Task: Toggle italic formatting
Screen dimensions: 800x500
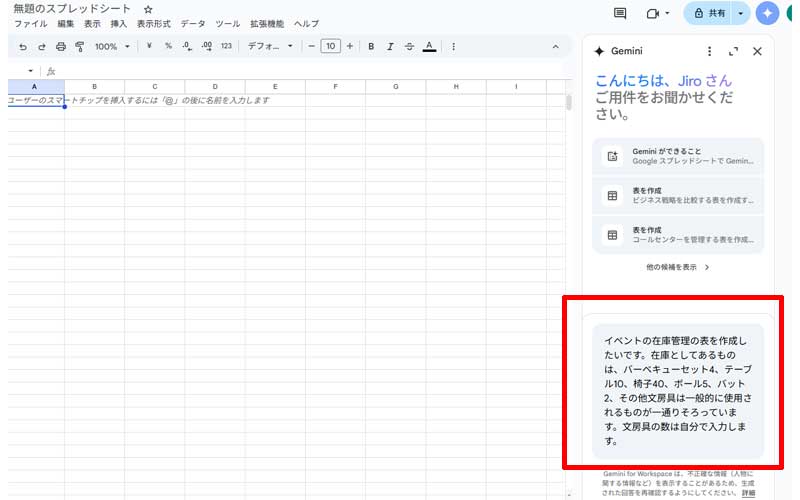Action: (x=390, y=46)
